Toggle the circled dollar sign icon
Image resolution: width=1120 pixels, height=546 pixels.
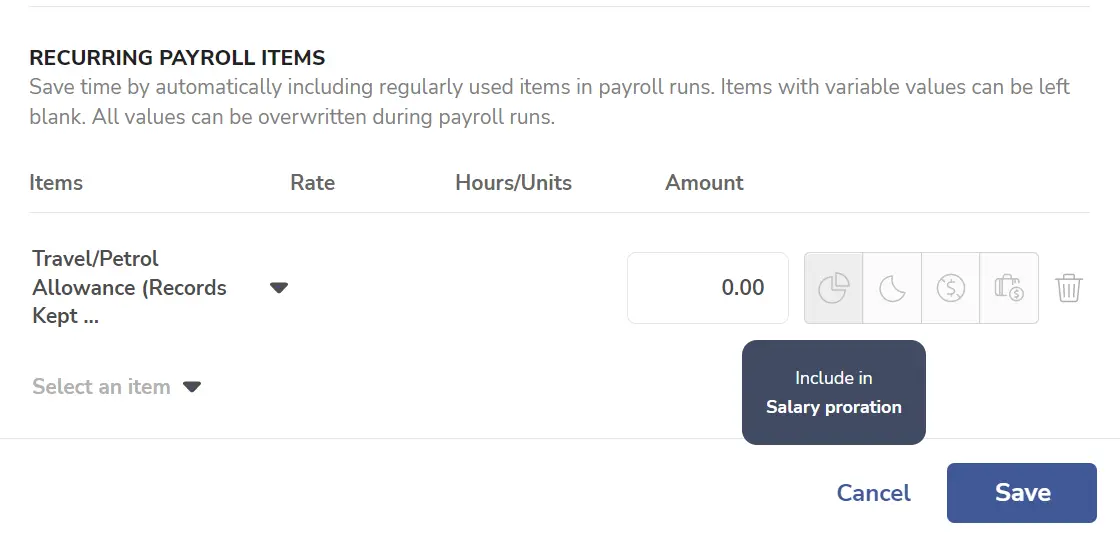pyautogui.click(x=951, y=288)
